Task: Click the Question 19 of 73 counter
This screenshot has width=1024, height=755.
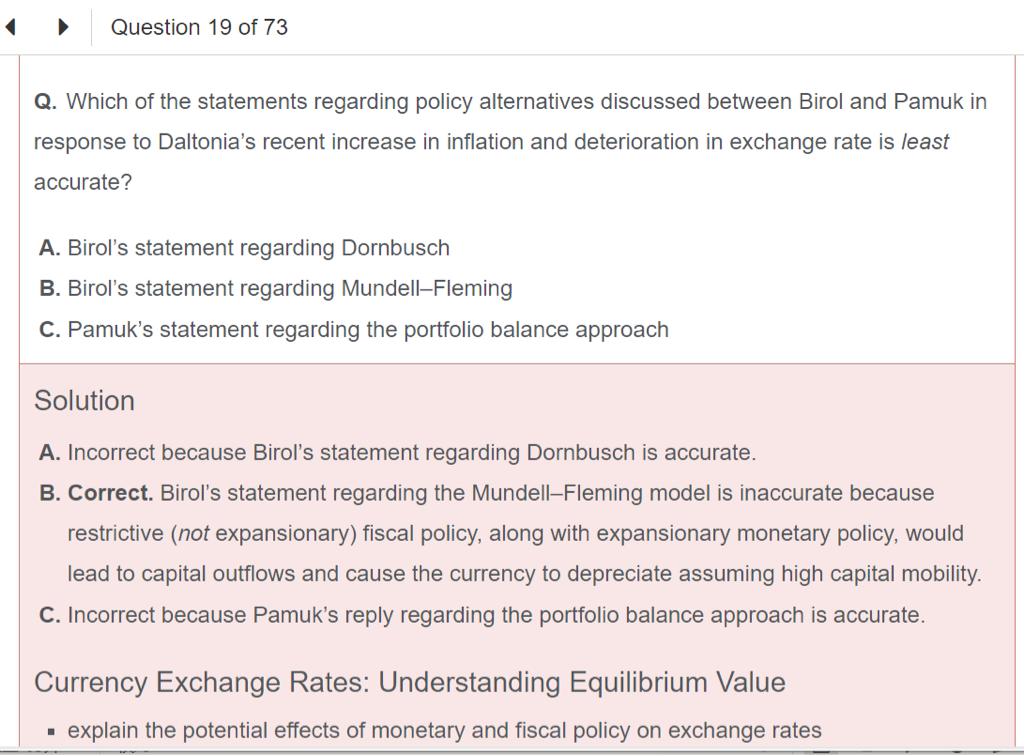Action: 199,28
